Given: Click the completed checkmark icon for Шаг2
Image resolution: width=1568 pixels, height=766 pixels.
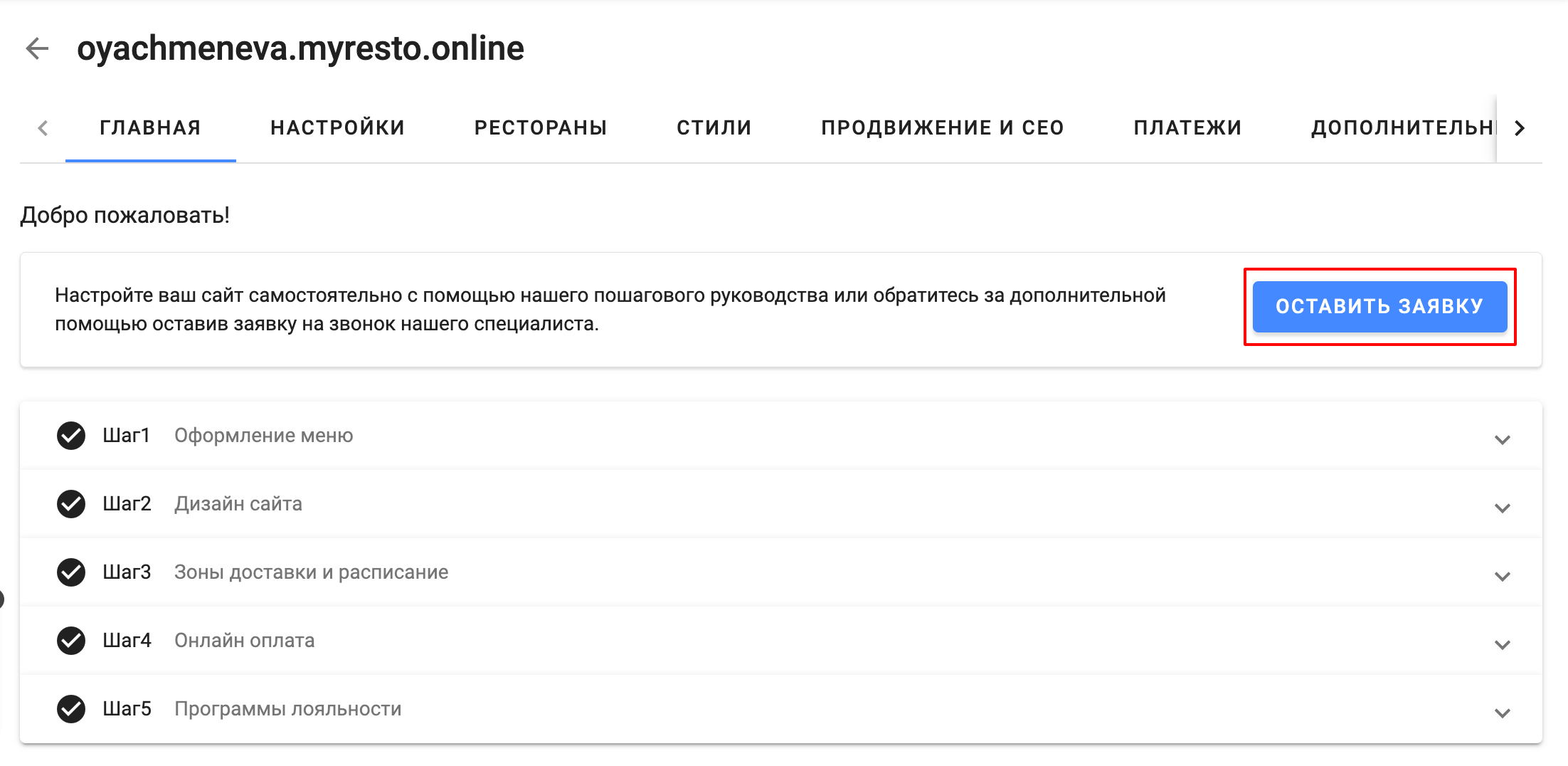Looking at the screenshot, I should click(70, 503).
